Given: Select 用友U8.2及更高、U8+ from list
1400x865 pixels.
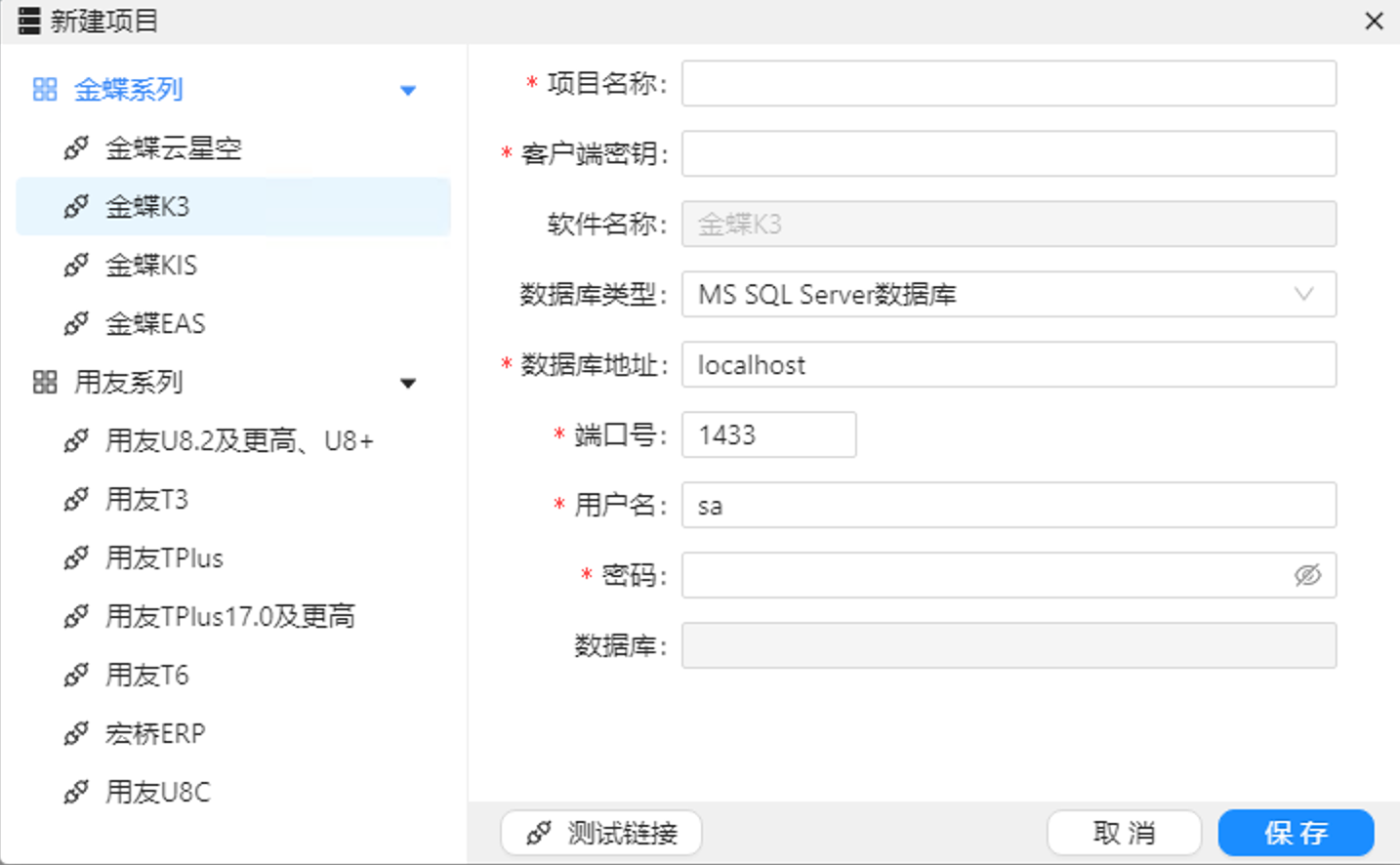Looking at the screenshot, I should click(x=239, y=441).
